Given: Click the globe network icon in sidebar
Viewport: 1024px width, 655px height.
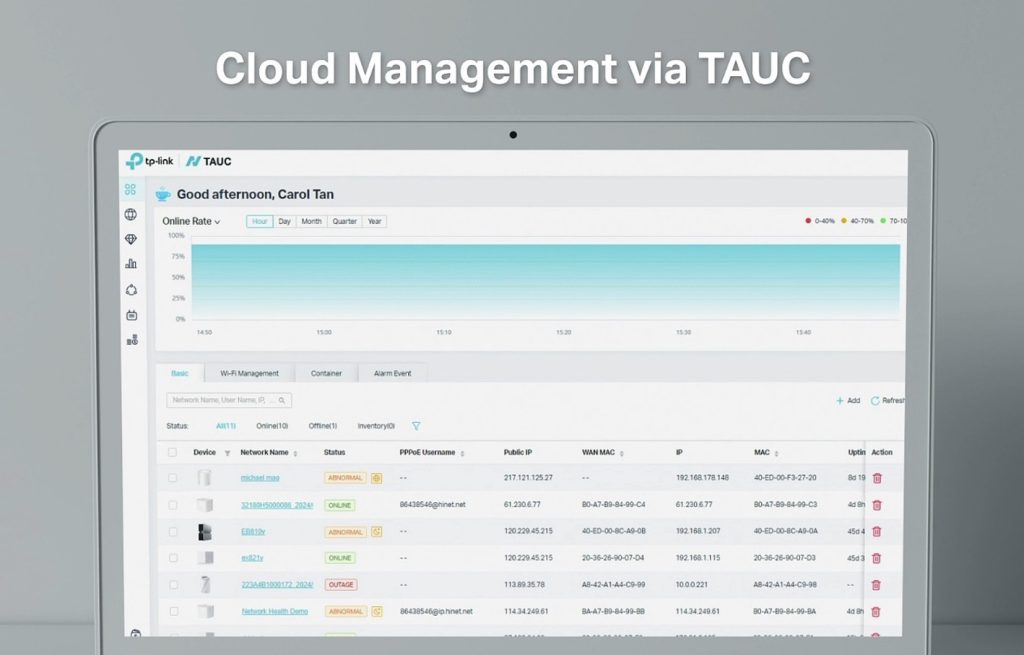Looking at the screenshot, I should tap(130, 214).
